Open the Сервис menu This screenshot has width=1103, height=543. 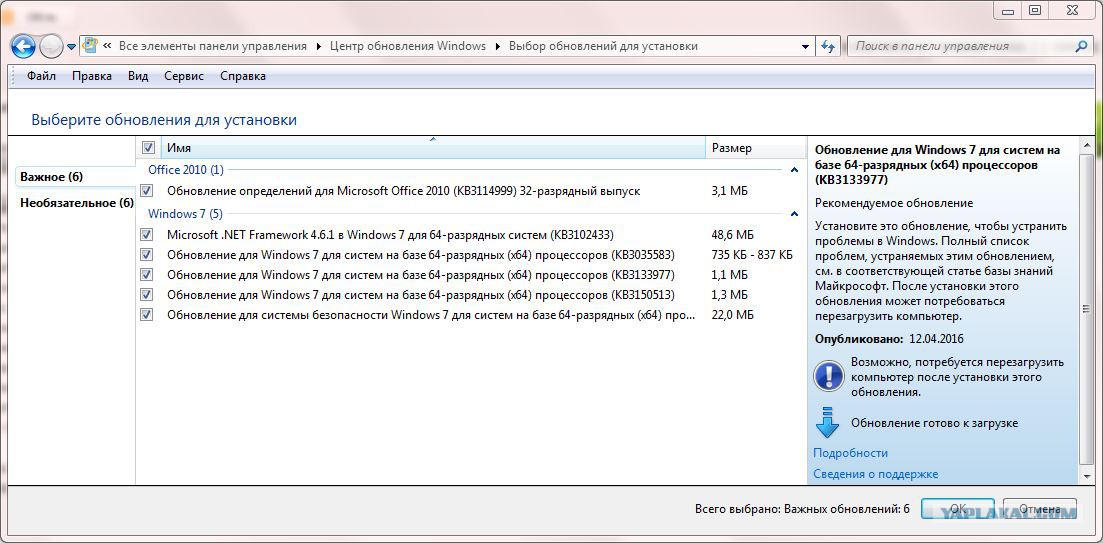183,76
